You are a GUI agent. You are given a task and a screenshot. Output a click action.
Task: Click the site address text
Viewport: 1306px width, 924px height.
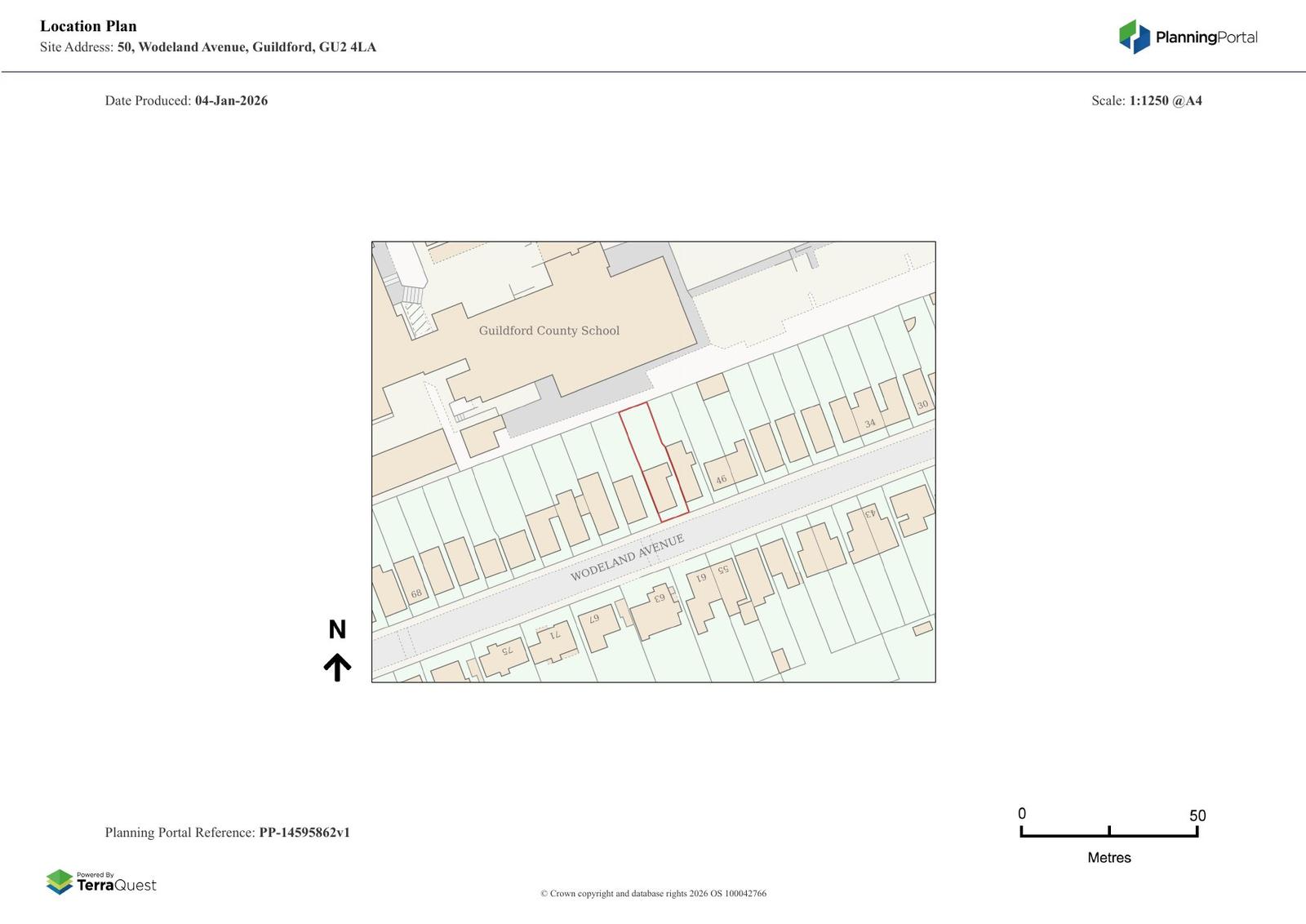[246, 47]
